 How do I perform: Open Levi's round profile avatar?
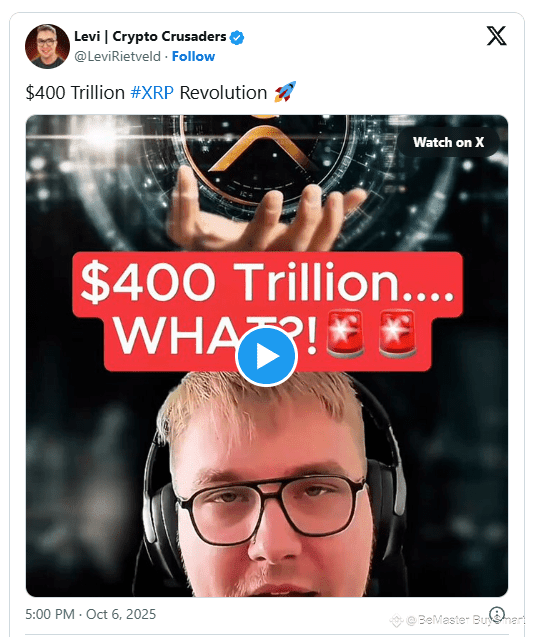coord(47,46)
